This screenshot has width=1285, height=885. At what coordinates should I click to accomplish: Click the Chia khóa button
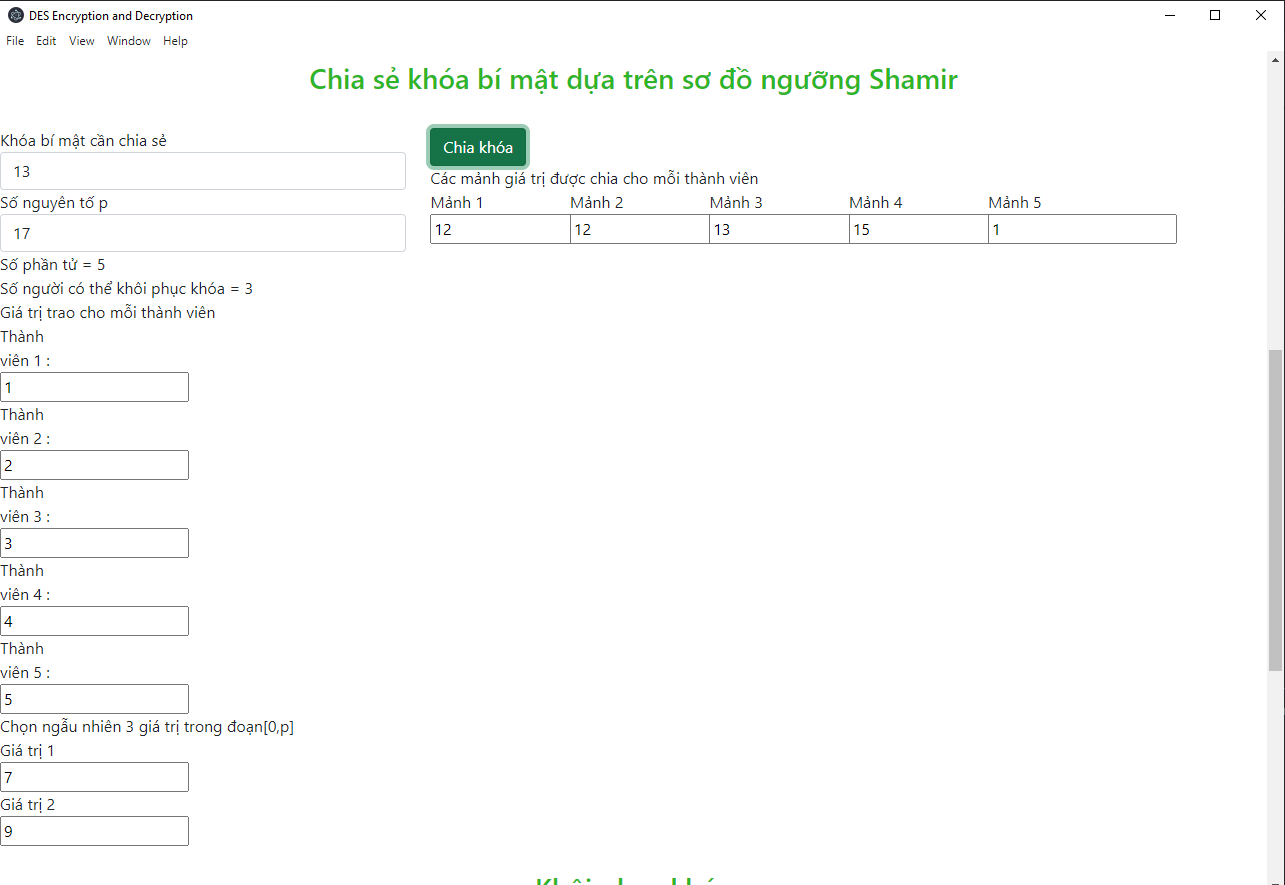point(478,147)
